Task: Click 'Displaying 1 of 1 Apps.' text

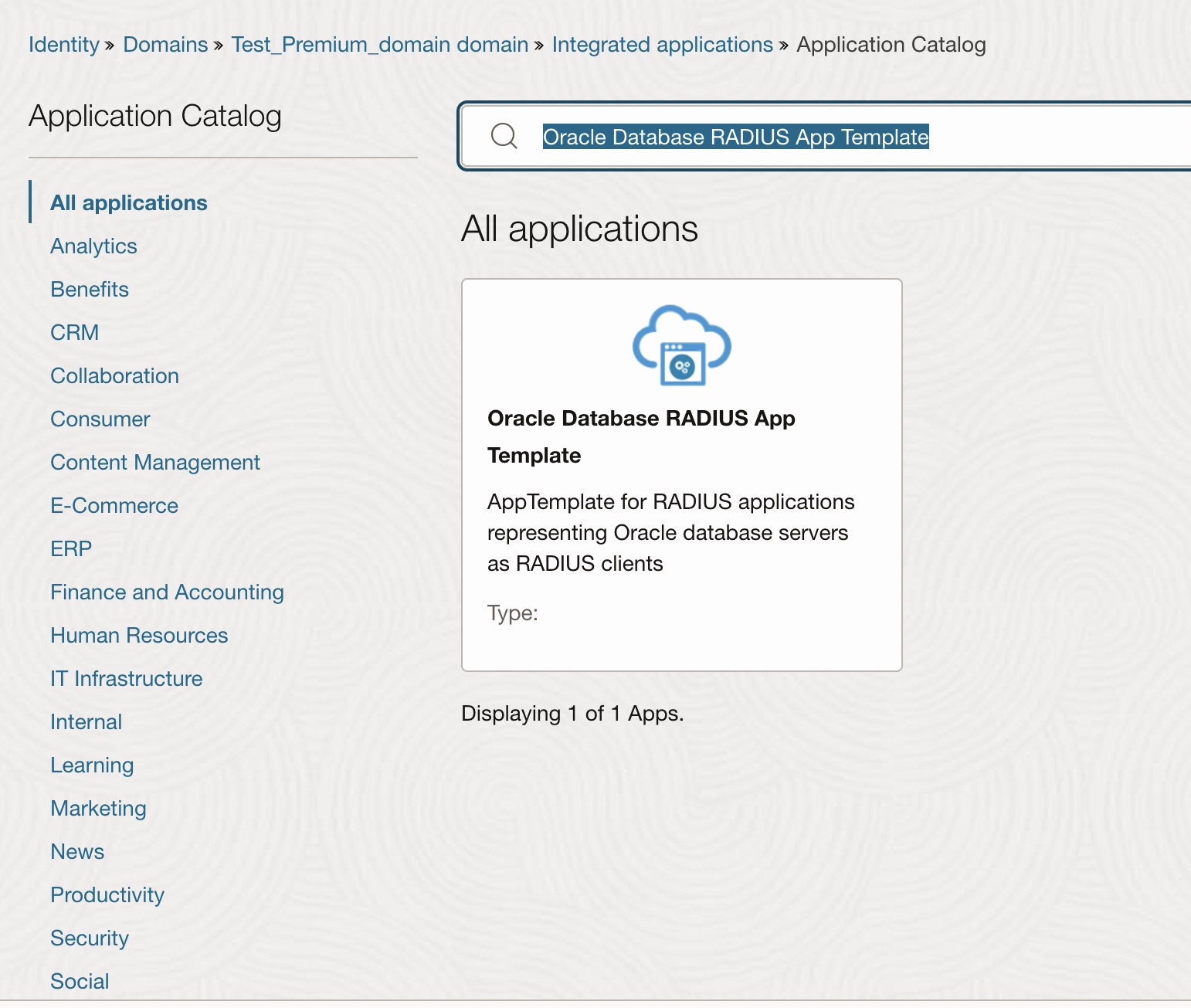Action: pos(572,713)
